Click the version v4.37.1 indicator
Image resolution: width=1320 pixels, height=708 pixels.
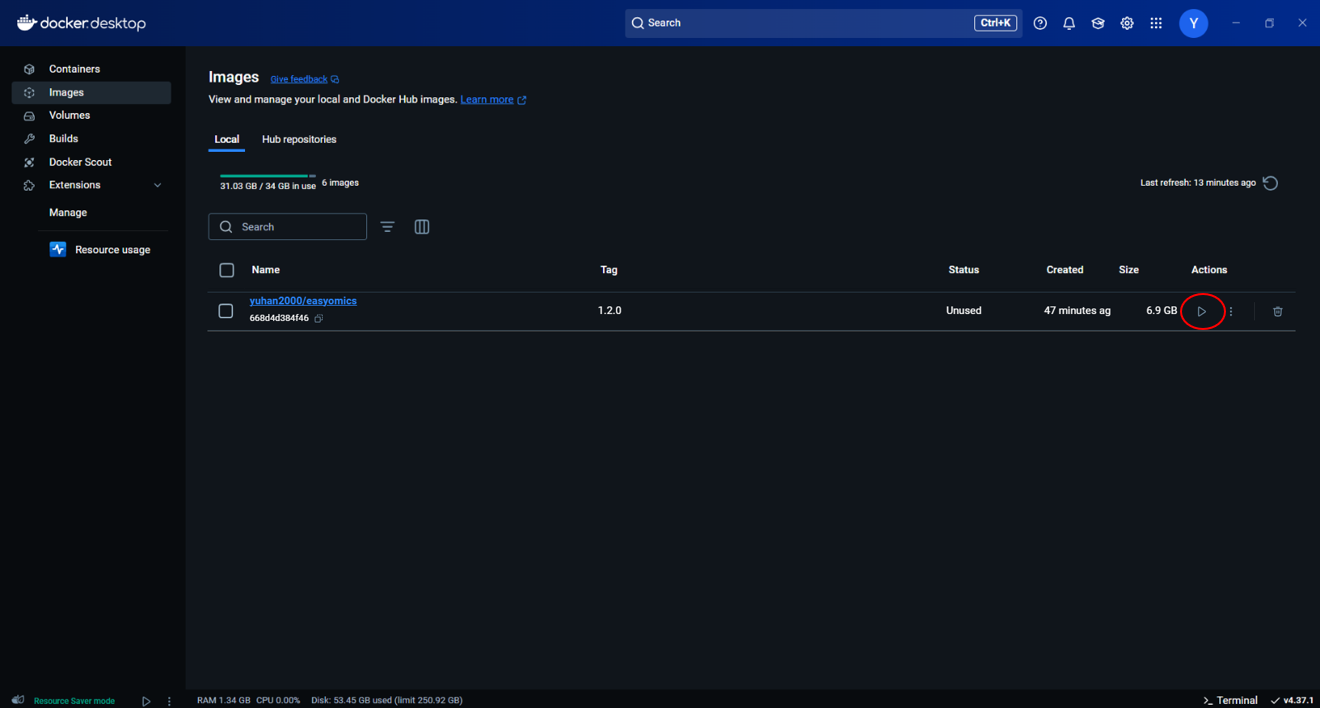click(1292, 700)
